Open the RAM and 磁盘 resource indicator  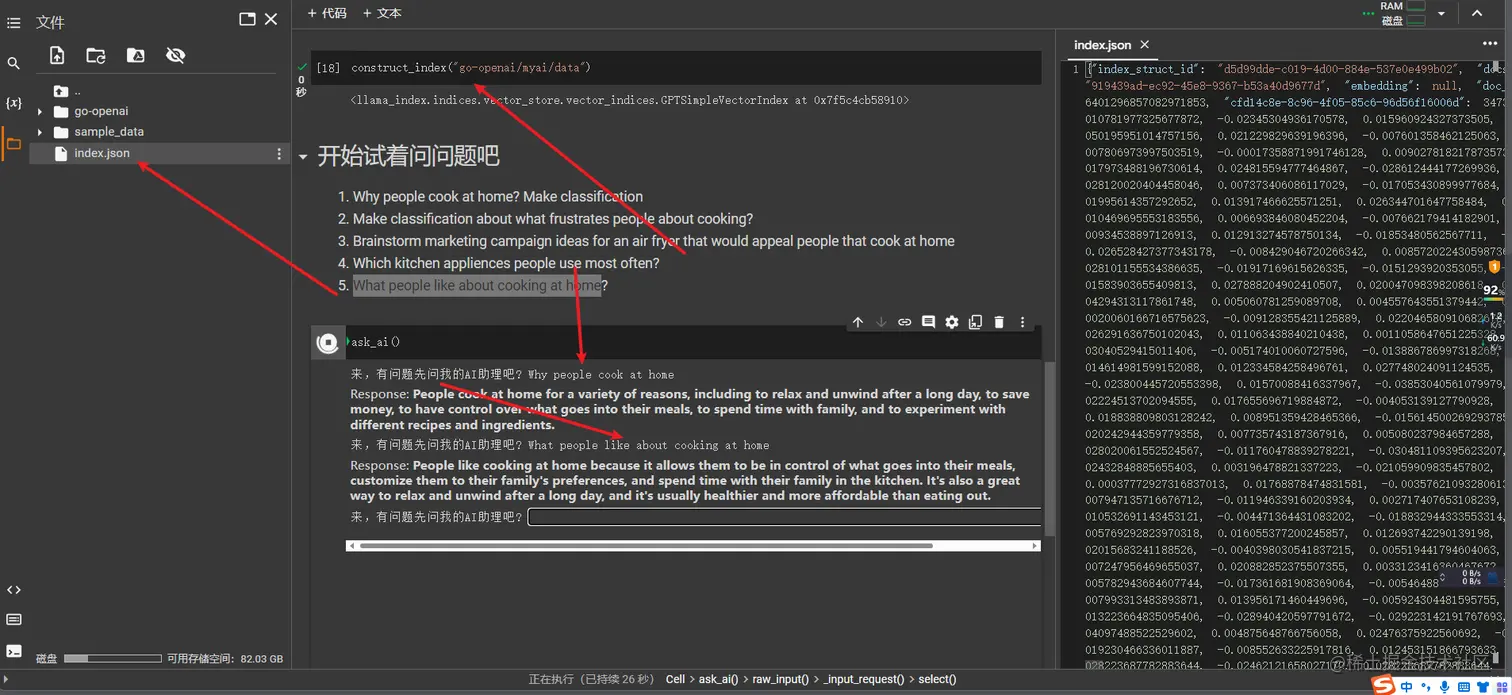[1402, 13]
